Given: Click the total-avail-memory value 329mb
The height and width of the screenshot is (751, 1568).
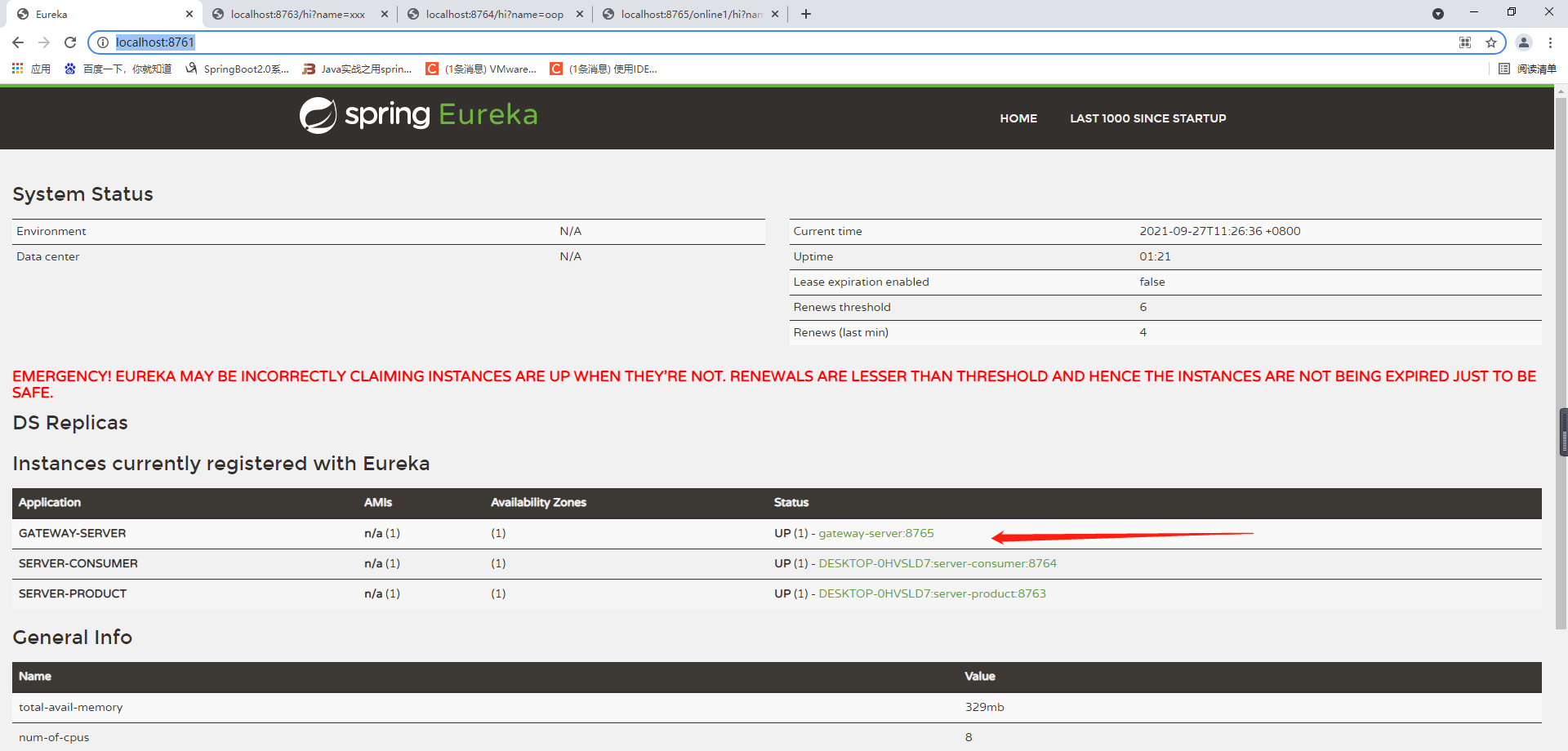Looking at the screenshot, I should tap(984, 707).
